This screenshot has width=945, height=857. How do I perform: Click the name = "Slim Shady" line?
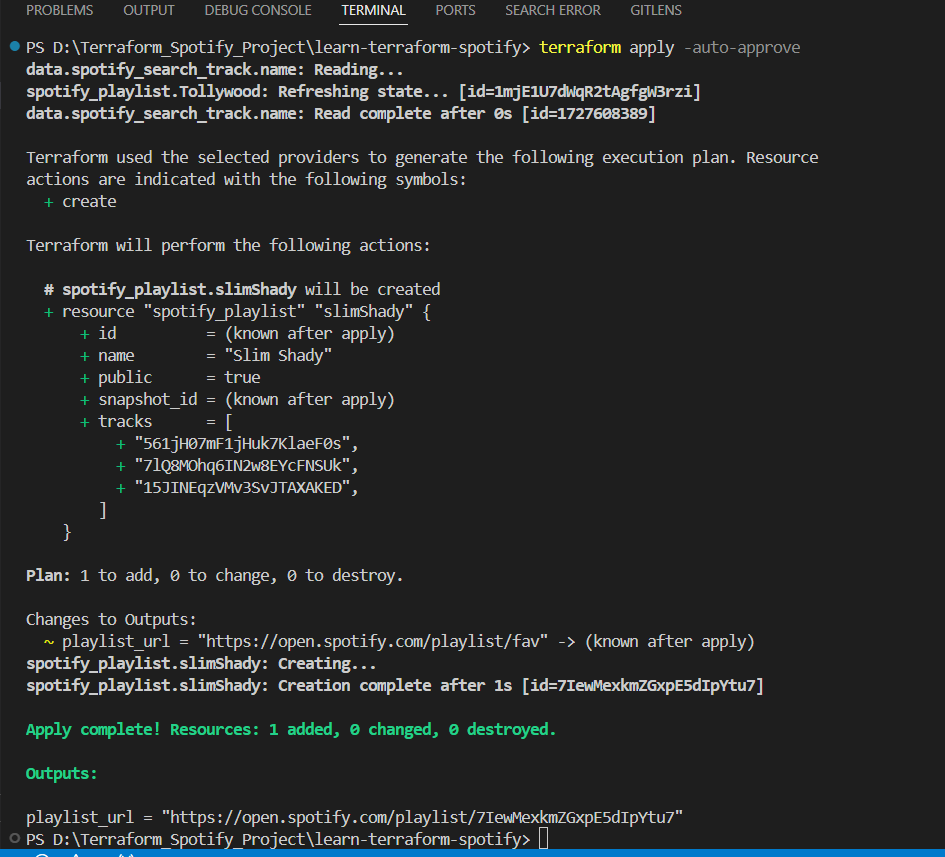point(206,356)
